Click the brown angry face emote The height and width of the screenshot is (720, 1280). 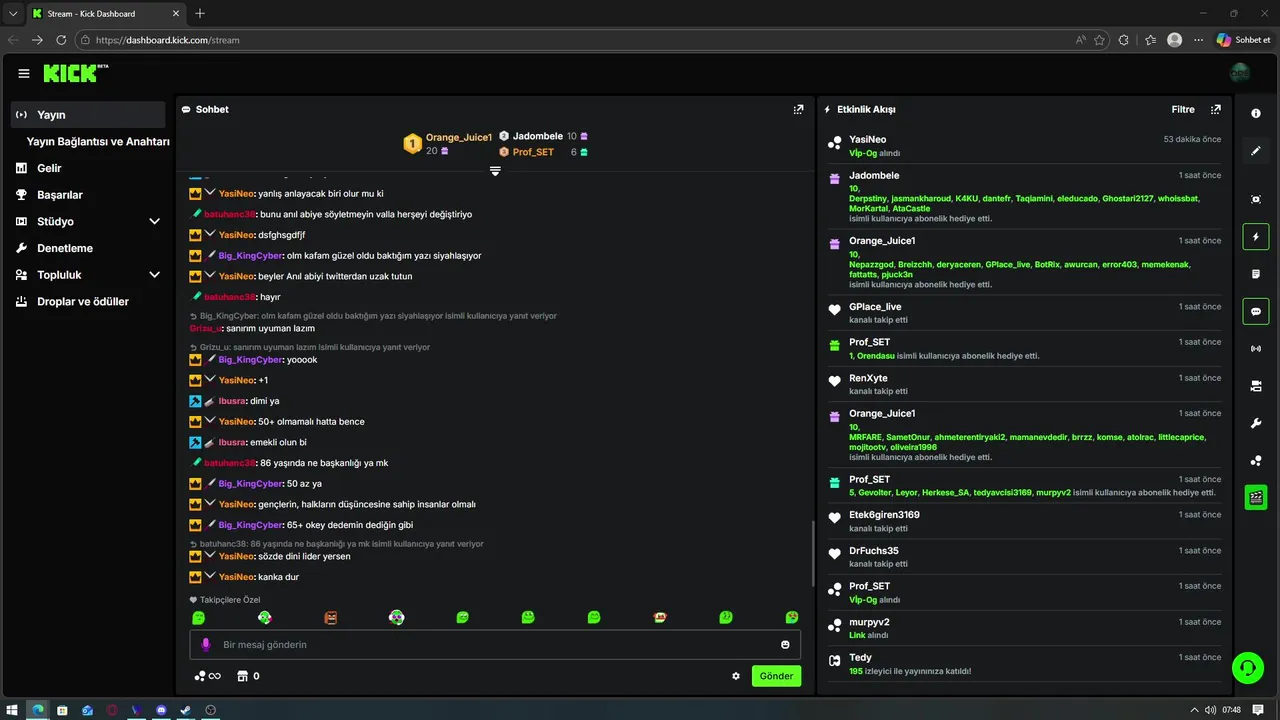point(331,618)
